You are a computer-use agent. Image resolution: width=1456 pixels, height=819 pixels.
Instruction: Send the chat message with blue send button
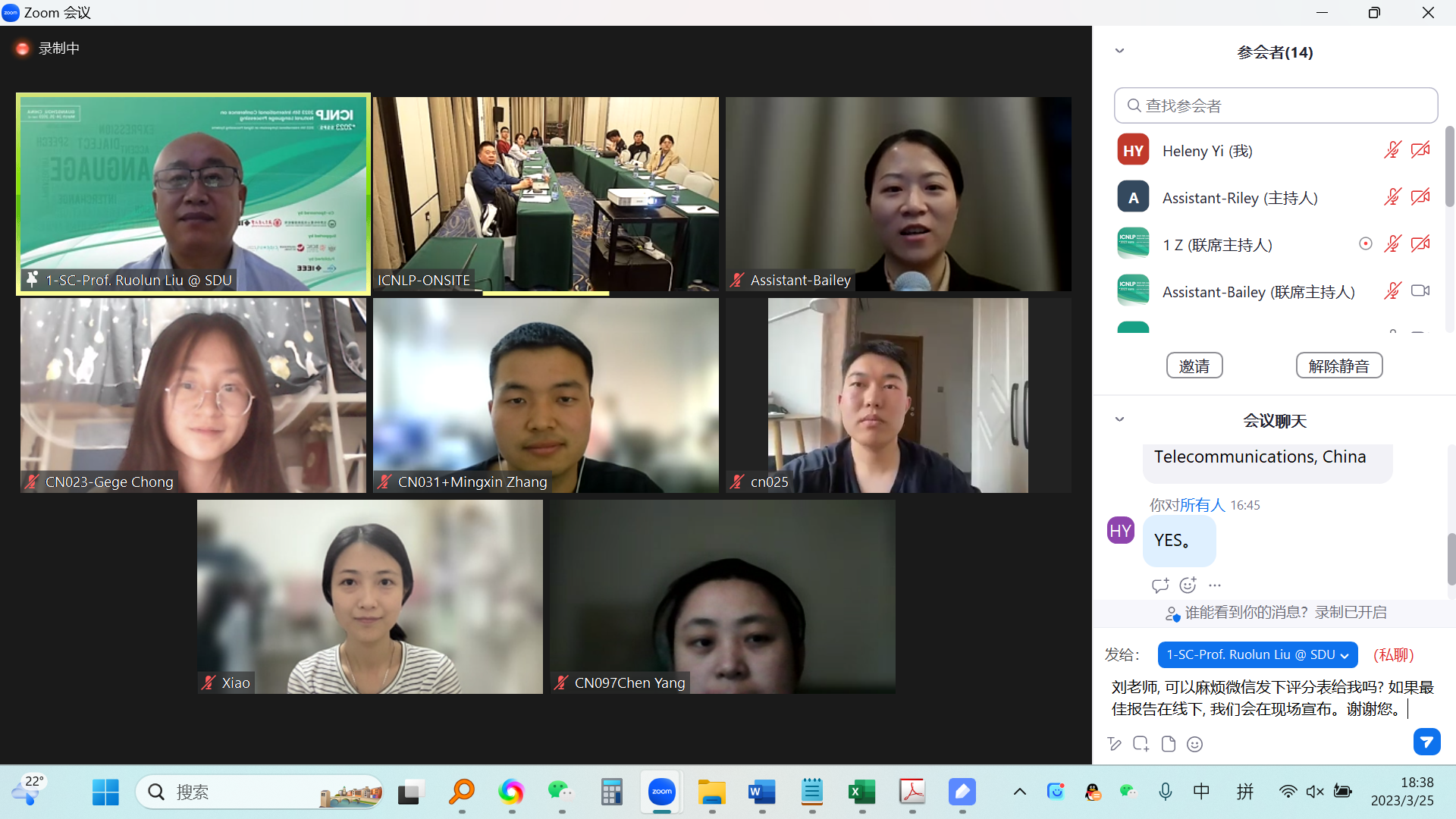[x=1426, y=742]
